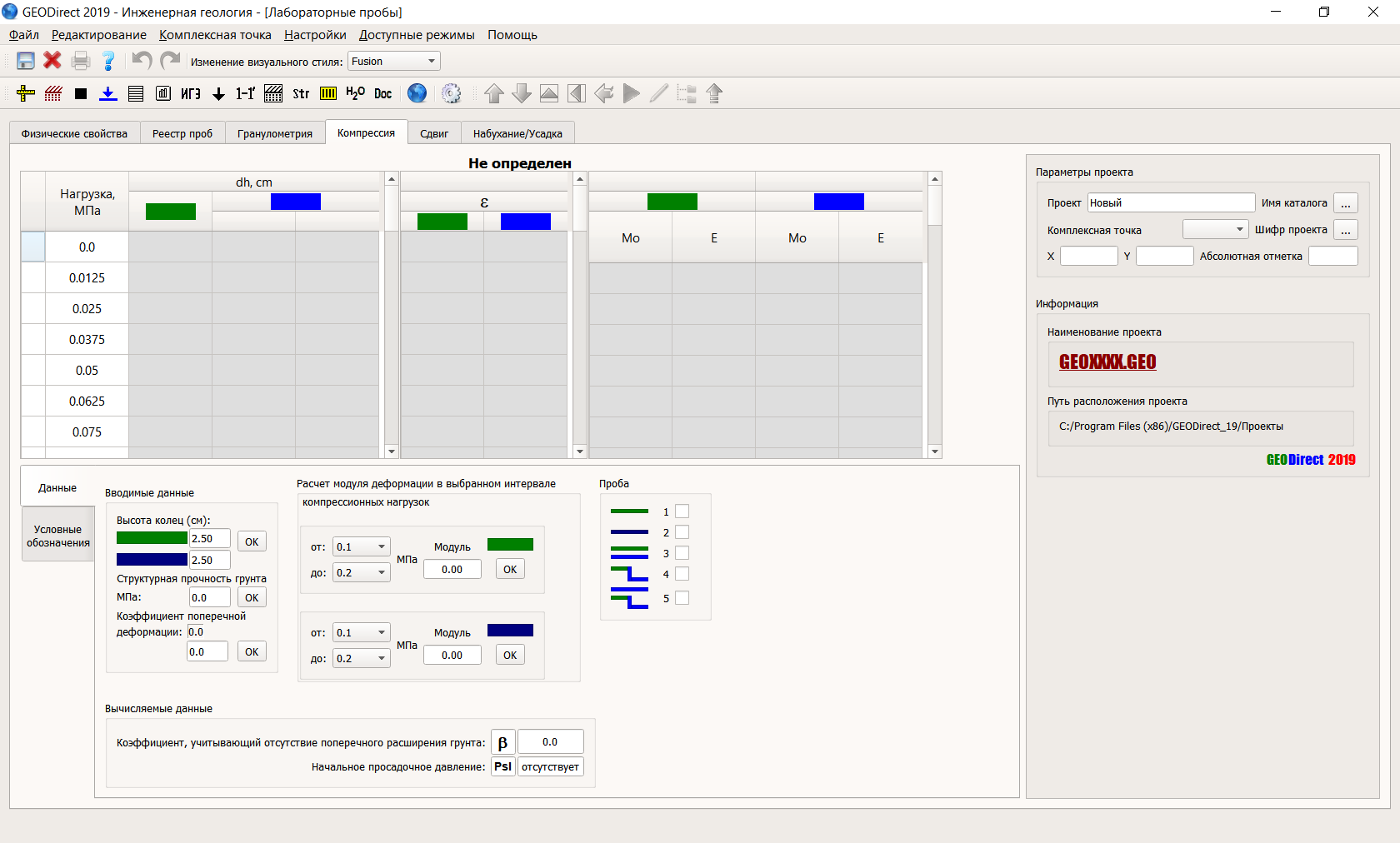Click the load table's down scroll arrow
The width and height of the screenshot is (1400, 843).
click(392, 451)
